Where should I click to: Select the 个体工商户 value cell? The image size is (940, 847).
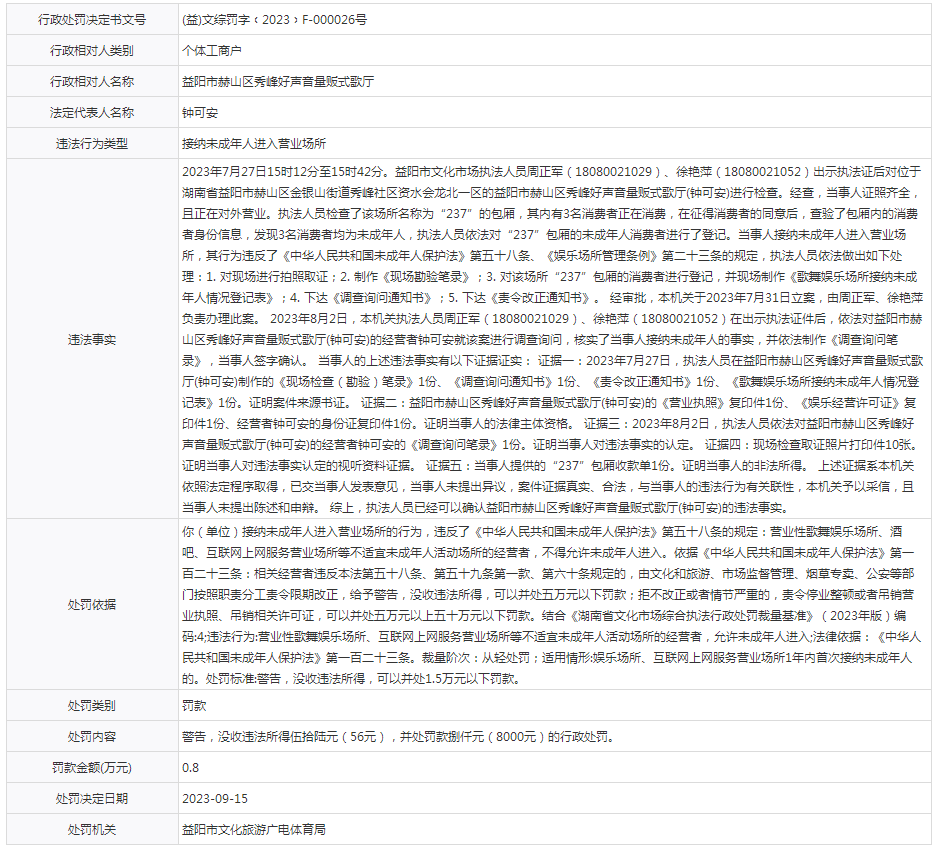tap(211, 50)
